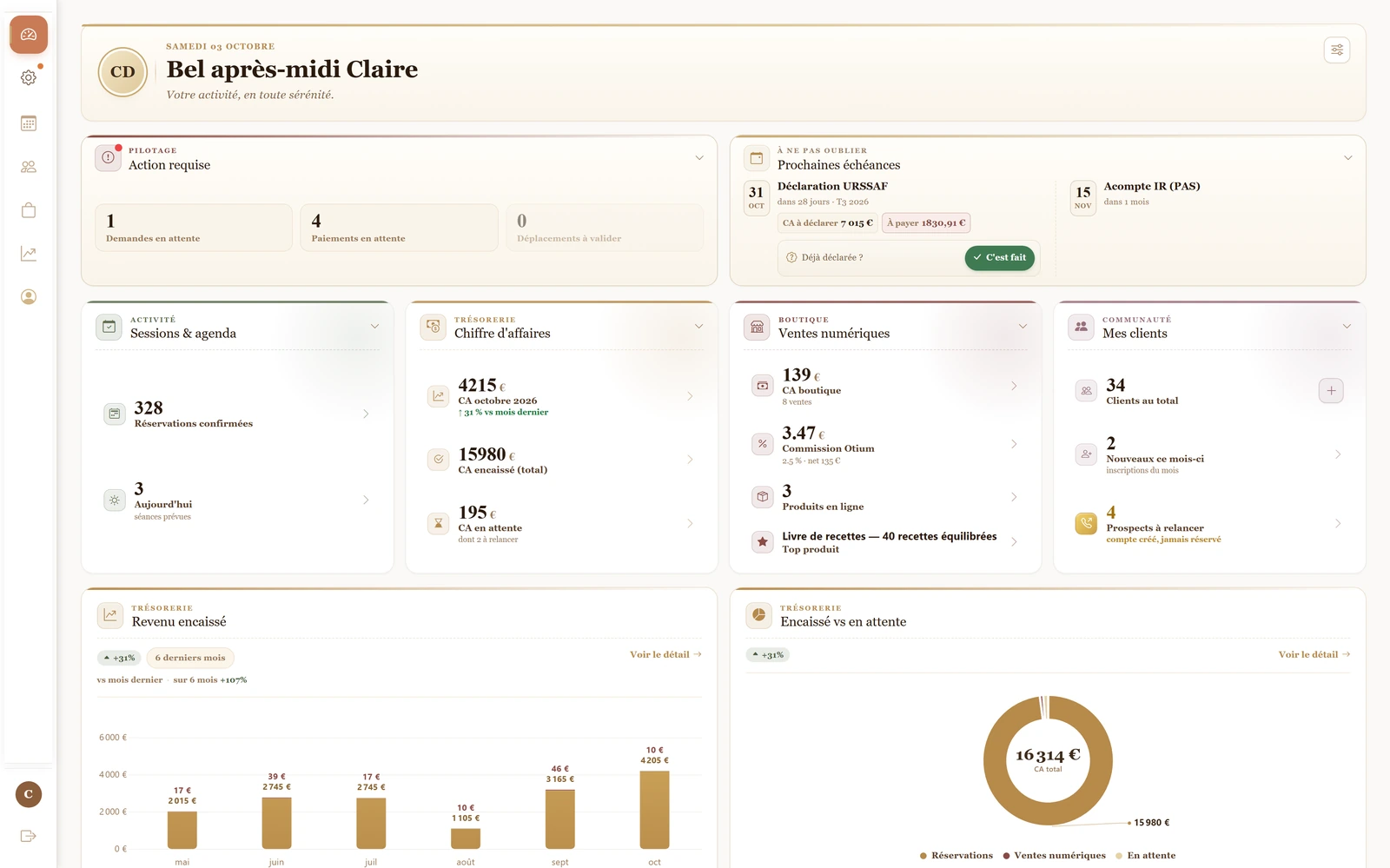The width and height of the screenshot is (1390, 868).
Task: Toggle Réservations legend item
Action: (956, 856)
